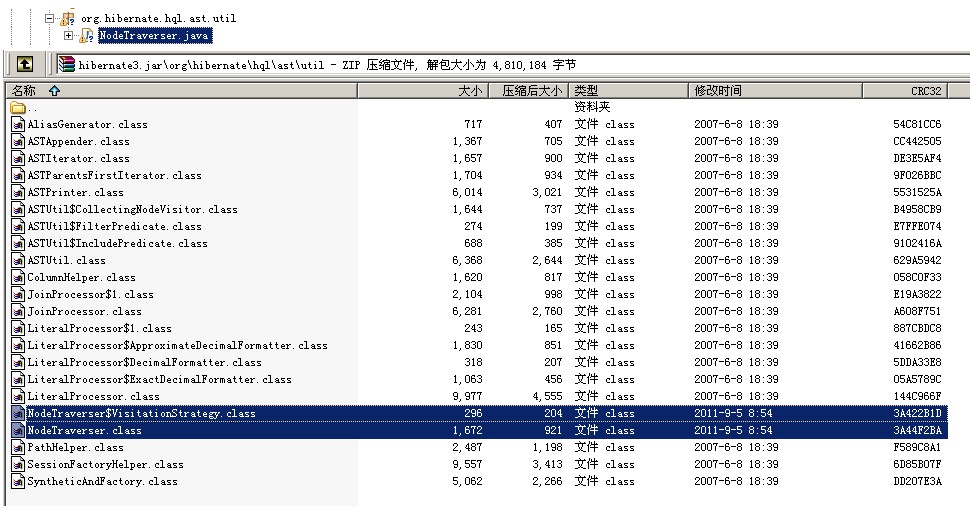Click the archive icon in the address bar
Viewport: 971px width, 508px height.
pyautogui.click(x=66, y=64)
